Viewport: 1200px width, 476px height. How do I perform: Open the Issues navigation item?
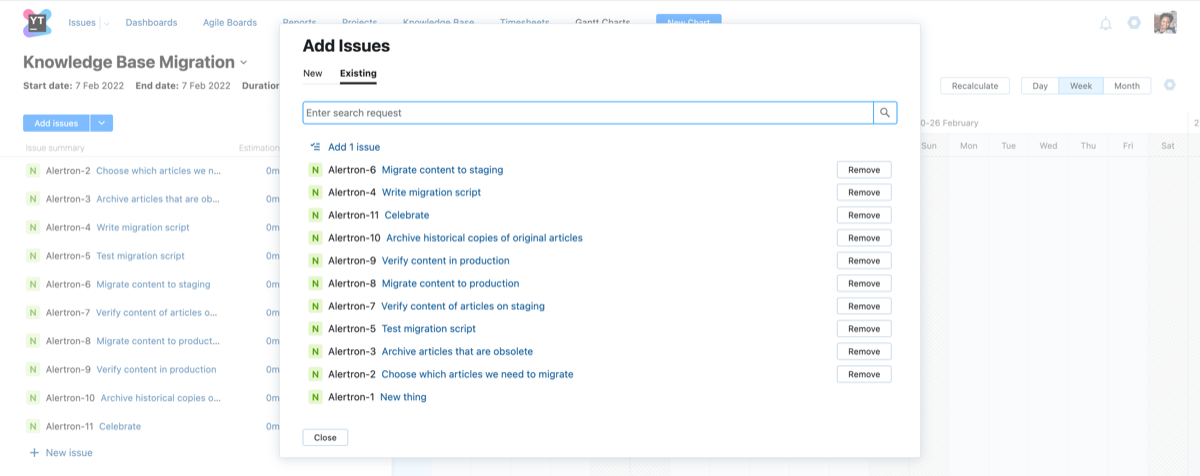click(82, 22)
